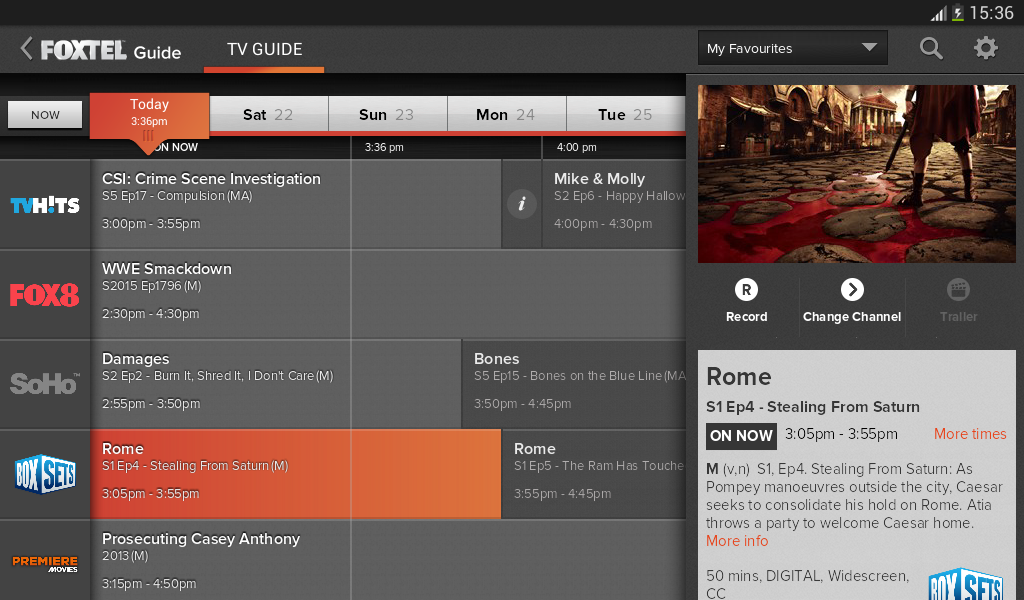Viewport: 1024px width, 600px height.
Task: Tap the ON NOW badge in details
Action: (x=741, y=436)
